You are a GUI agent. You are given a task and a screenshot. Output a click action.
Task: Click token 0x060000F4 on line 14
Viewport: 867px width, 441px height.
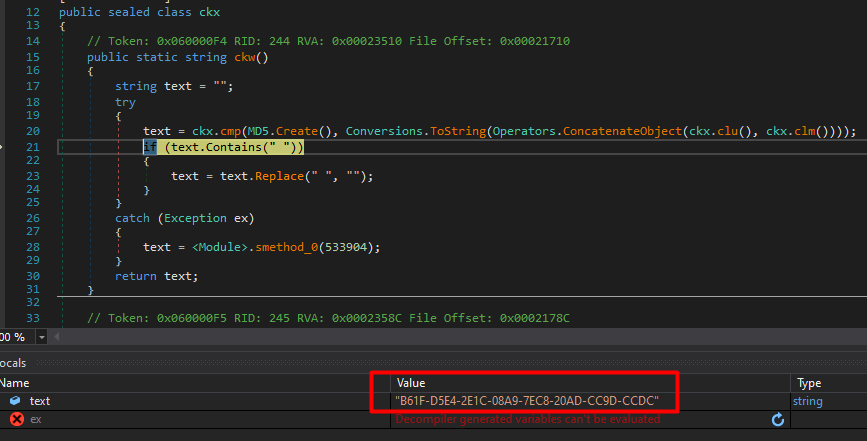pyautogui.click(x=192, y=41)
